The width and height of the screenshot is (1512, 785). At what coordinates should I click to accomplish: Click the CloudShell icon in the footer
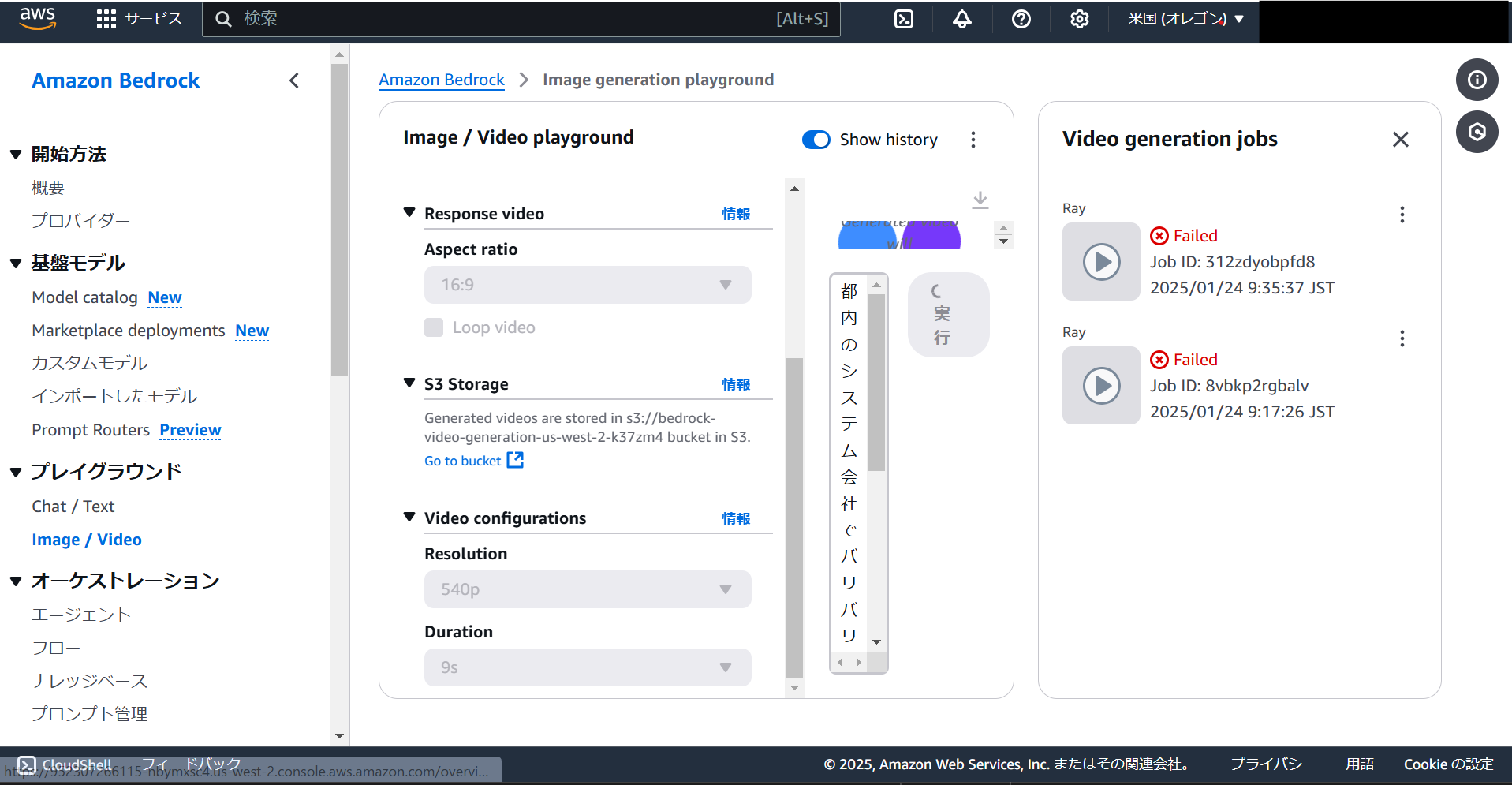pos(27,764)
